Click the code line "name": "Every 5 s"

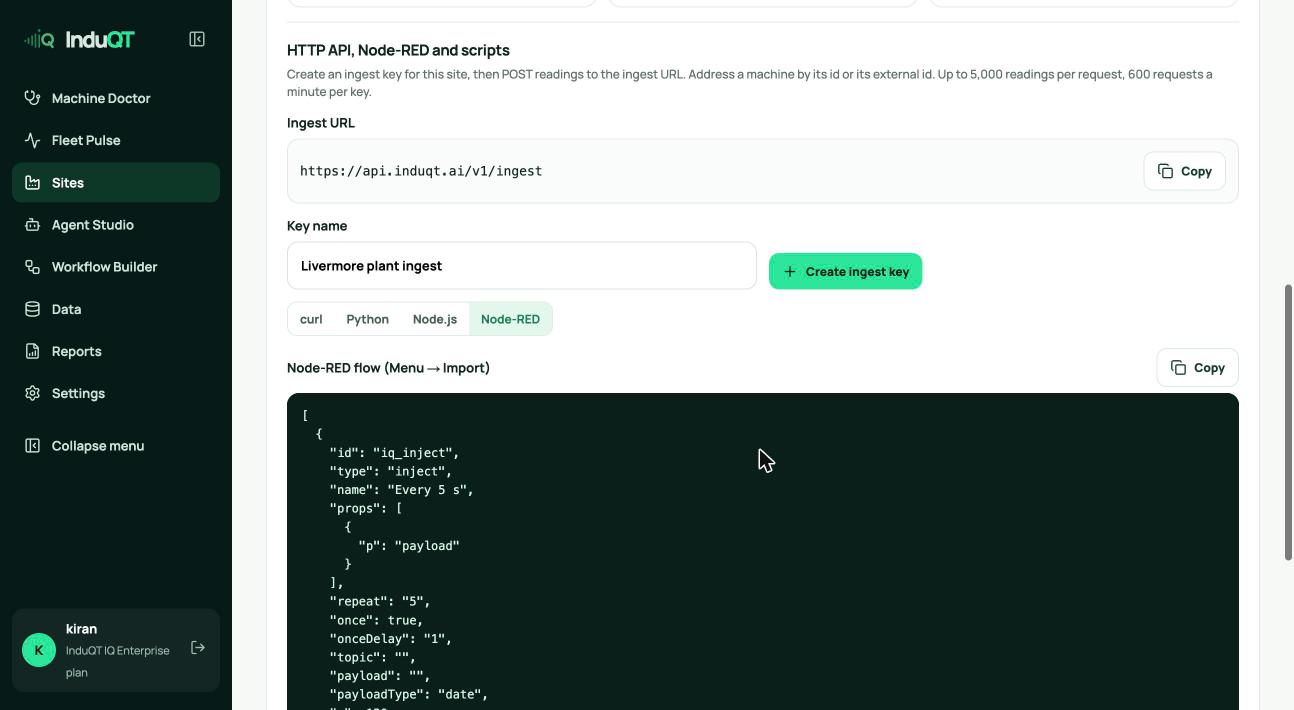click(401, 490)
